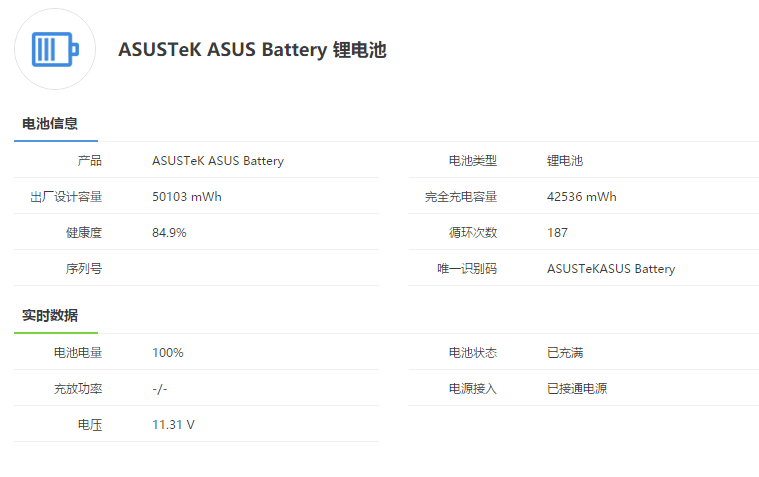The image size is (759, 477).
Task: Click the product value ASUSTeK ASUS Battery
Action: (x=218, y=161)
